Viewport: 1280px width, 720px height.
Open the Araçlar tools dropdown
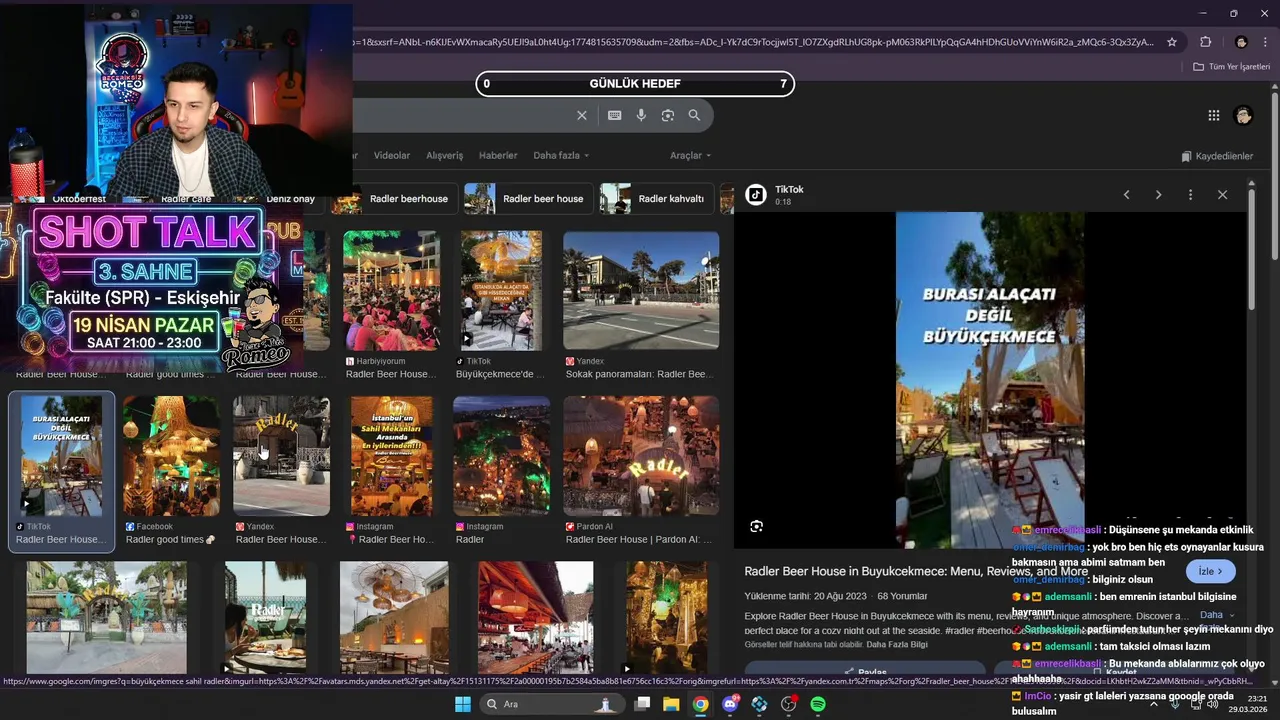click(x=690, y=155)
